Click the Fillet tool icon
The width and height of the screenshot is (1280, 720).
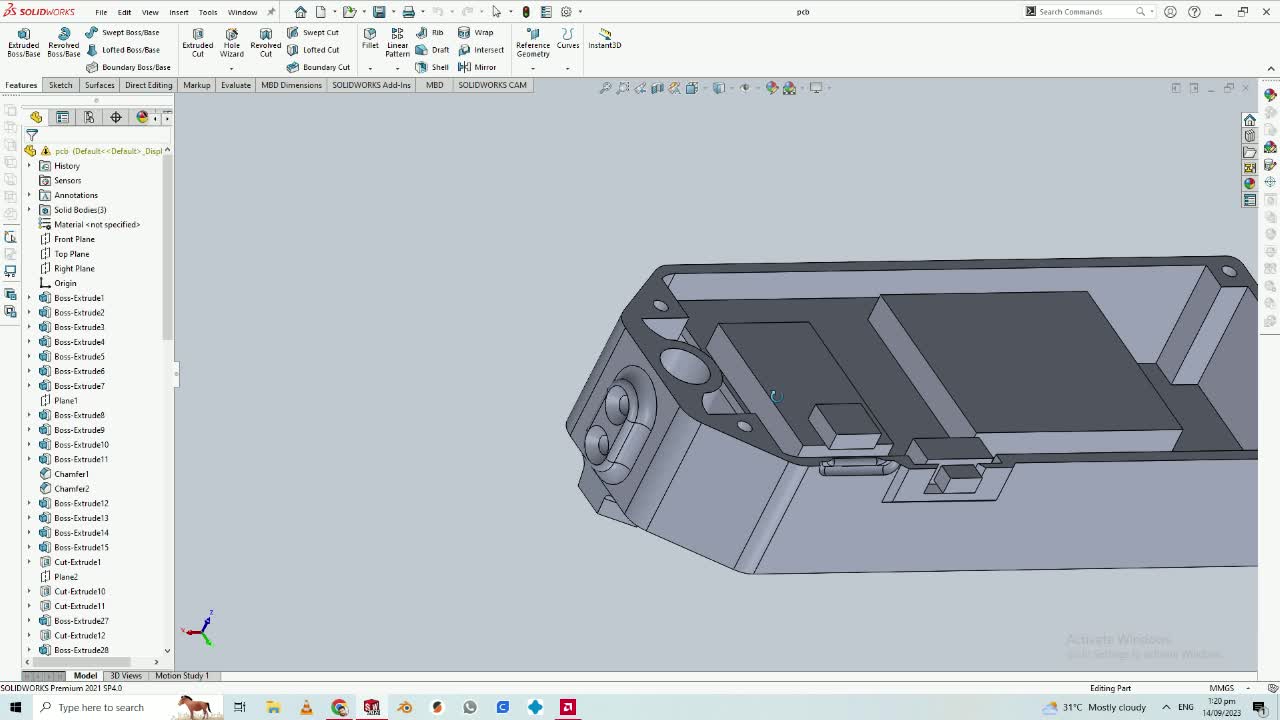pos(370,38)
